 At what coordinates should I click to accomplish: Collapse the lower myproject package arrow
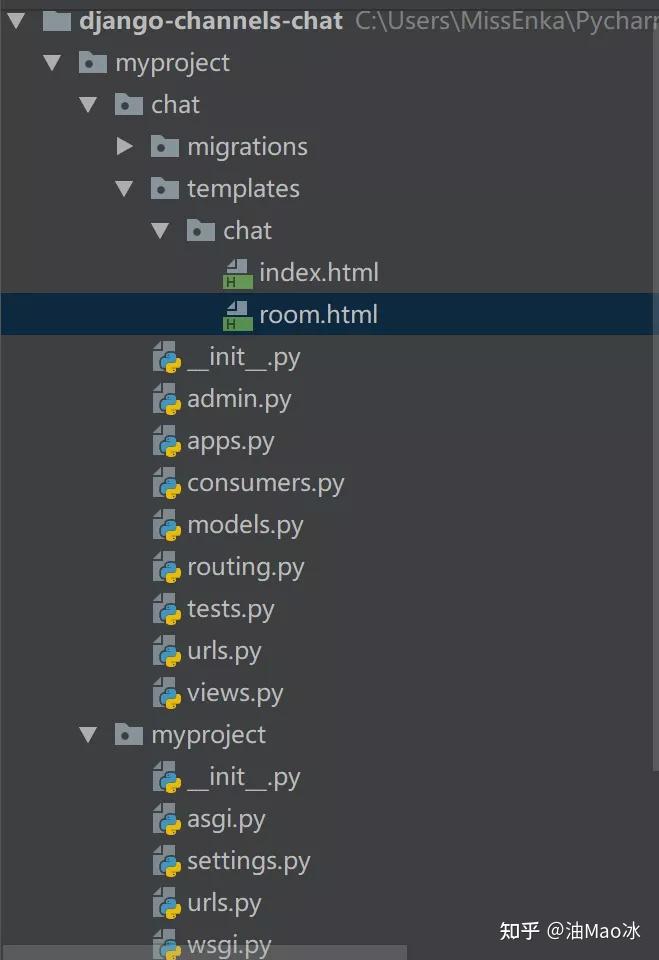pyautogui.click(x=88, y=735)
